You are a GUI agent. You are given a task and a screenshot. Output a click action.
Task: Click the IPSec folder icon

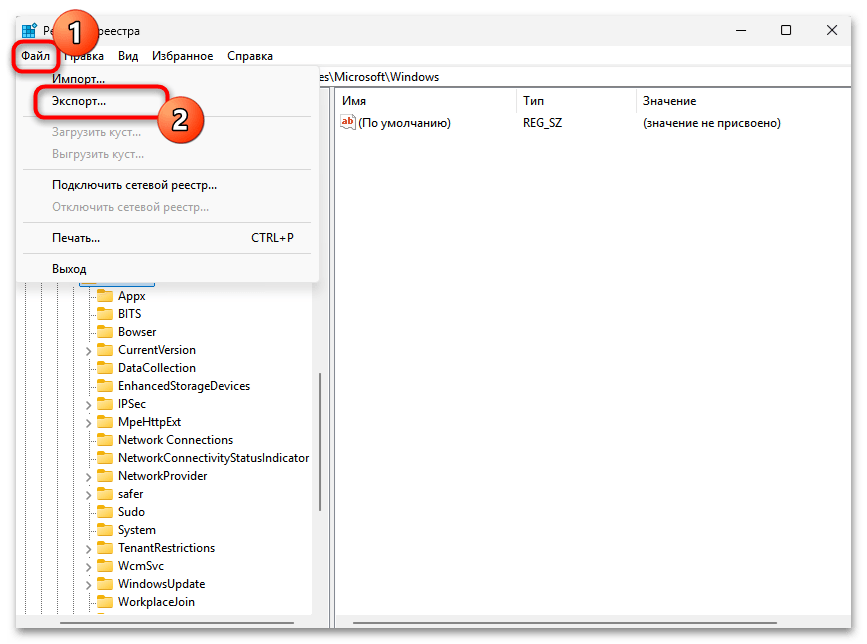105,404
